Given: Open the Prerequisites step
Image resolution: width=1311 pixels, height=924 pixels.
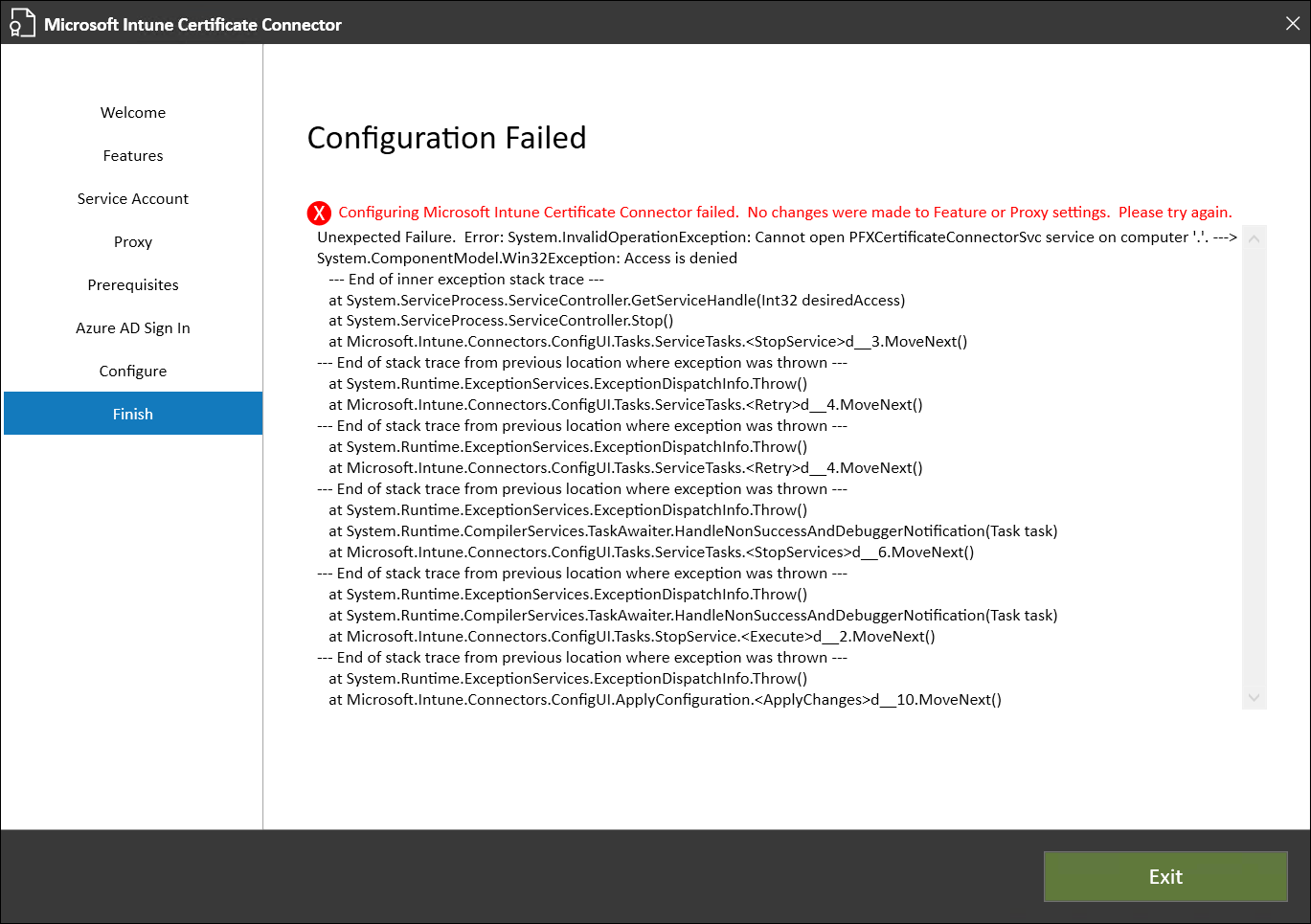Looking at the screenshot, I should coord(133,285).
